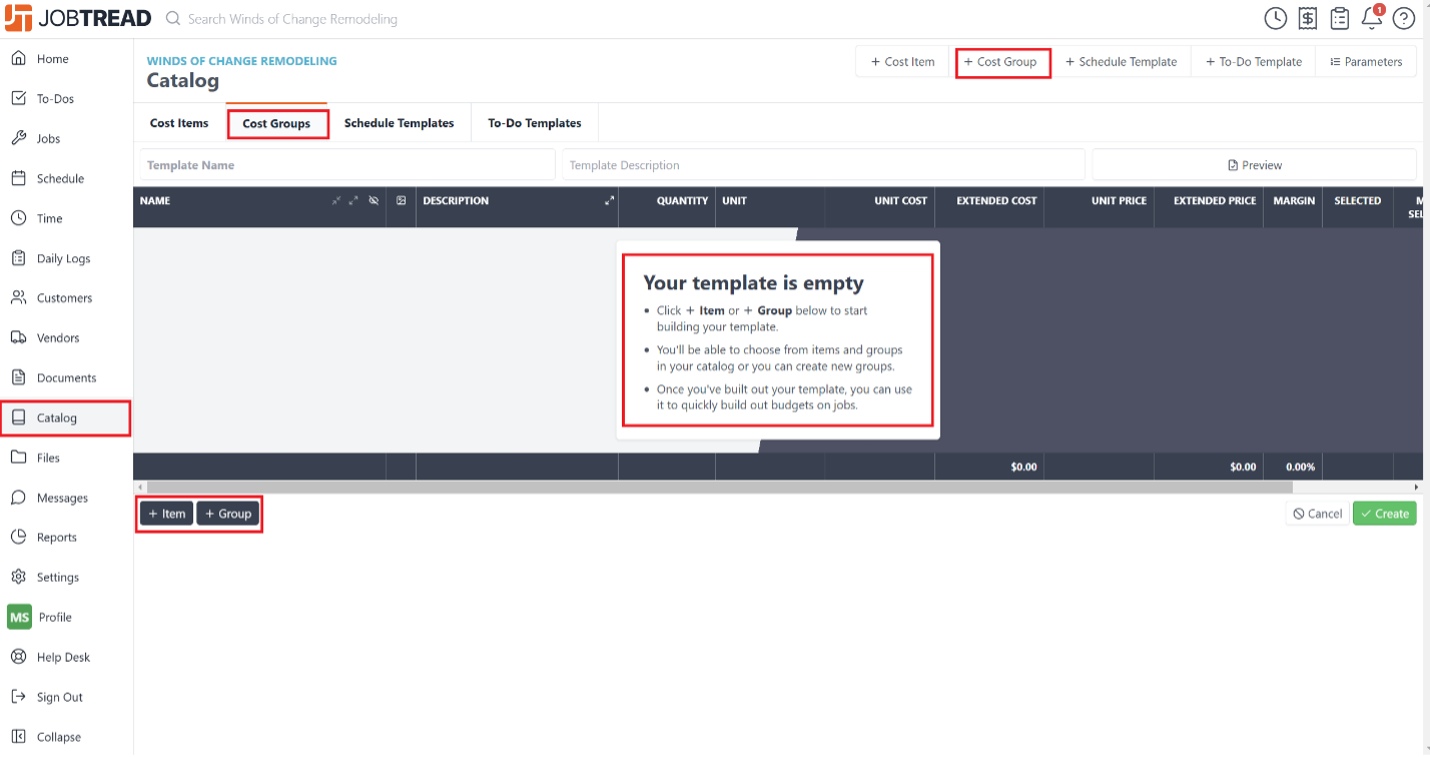Click the Preview button
The image size is (1430, 757).
click(1254, 165)
